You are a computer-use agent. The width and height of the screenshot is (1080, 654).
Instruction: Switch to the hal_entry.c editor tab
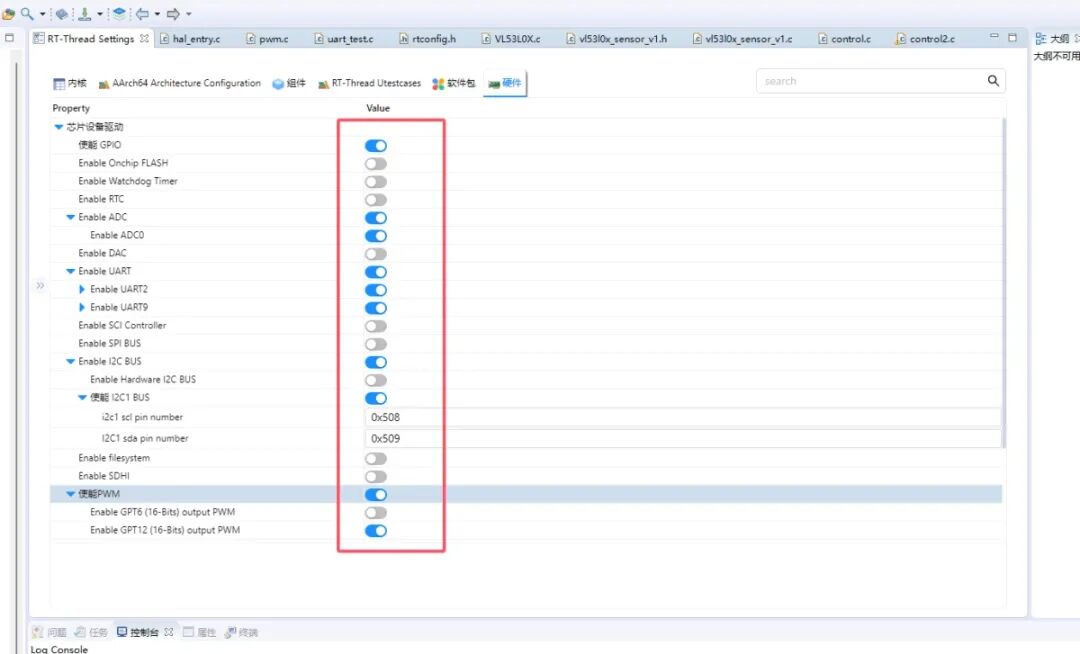point(189,39)
